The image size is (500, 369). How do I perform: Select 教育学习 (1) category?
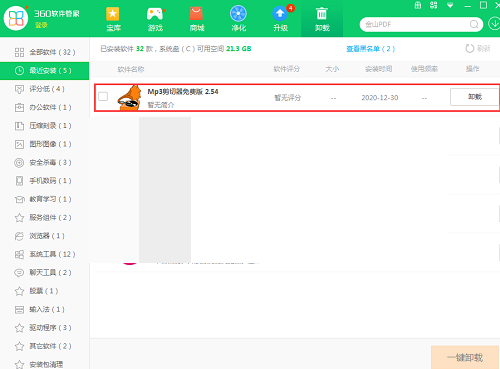pyautogui.click(x=44, y=199)
